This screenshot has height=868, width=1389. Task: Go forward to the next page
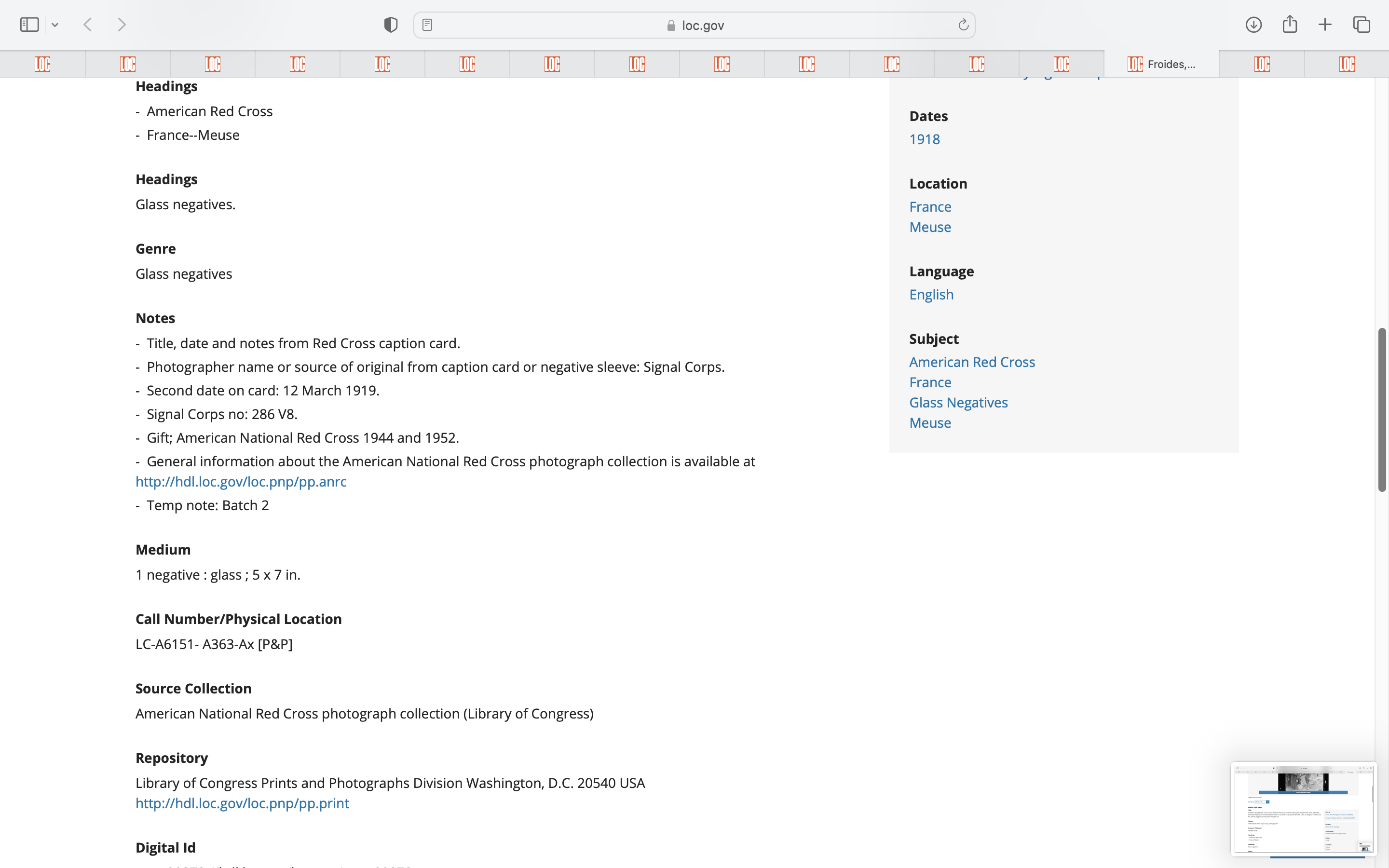point(122,25)
